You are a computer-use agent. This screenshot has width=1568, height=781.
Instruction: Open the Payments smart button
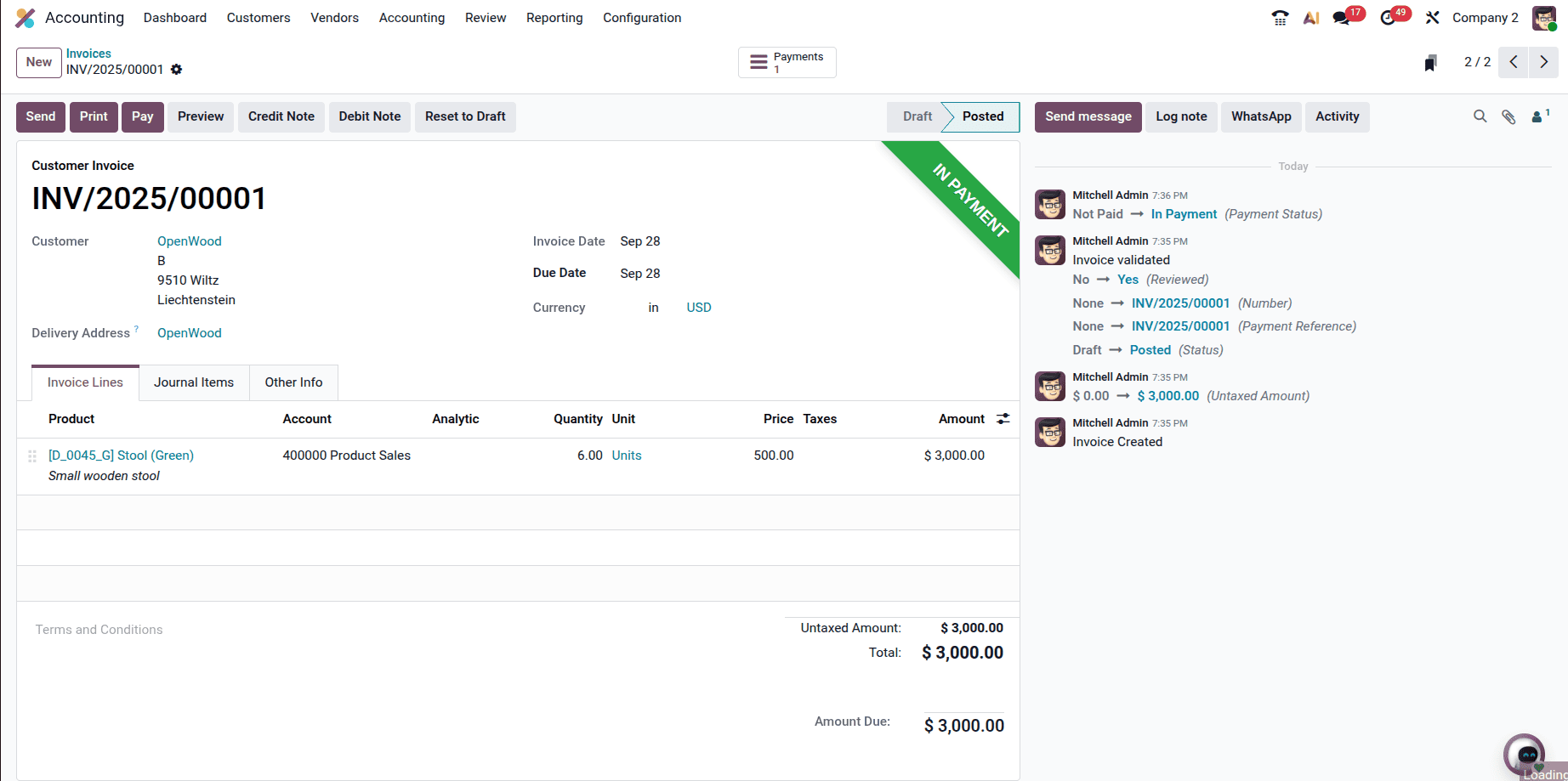pyautogui.click(x=787, y=63)
